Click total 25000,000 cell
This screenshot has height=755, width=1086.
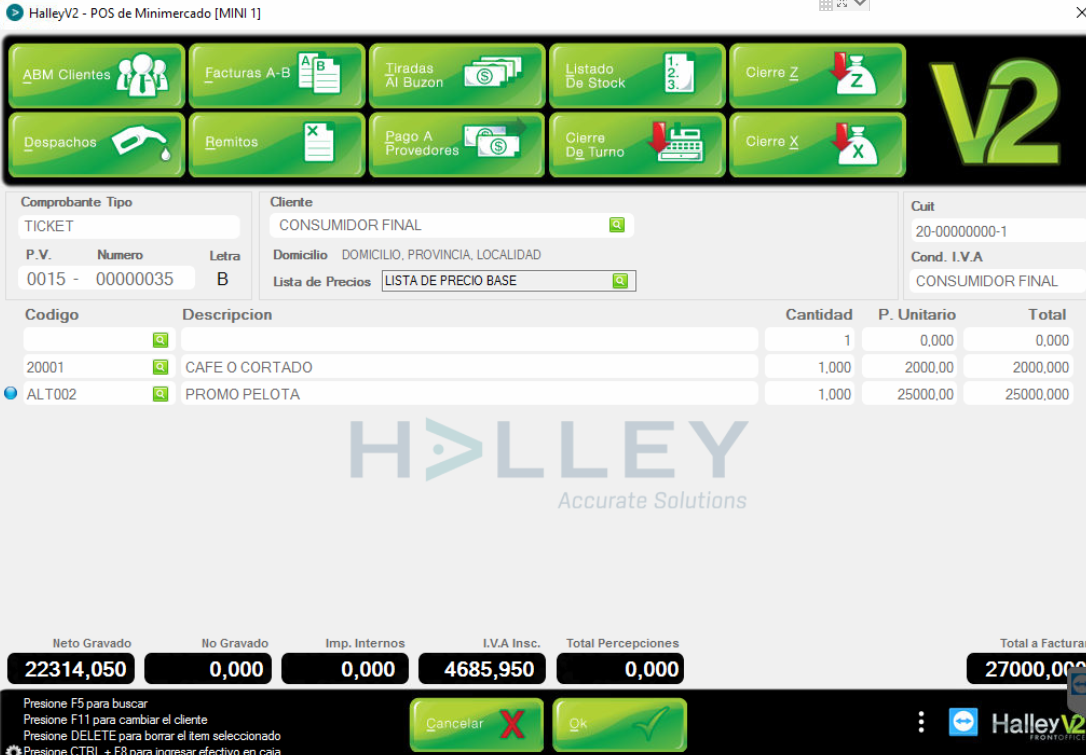(x=1018, y=394)
